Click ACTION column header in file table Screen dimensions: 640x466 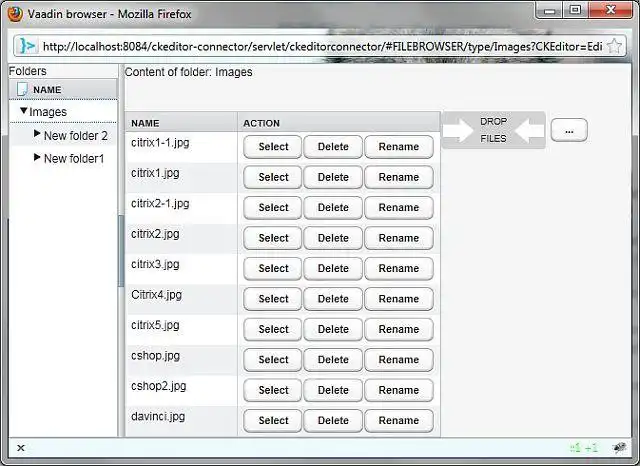click(262, 123)
